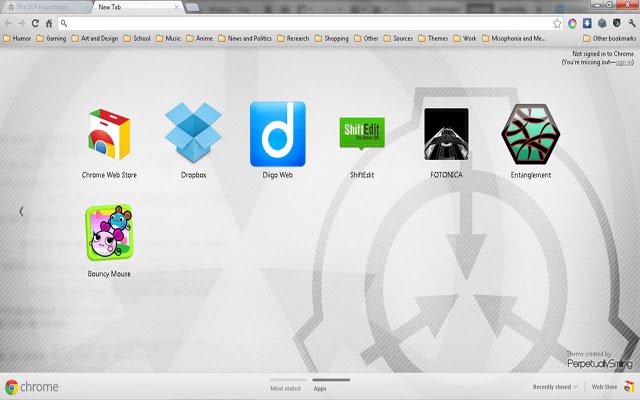The height and width of the screenshot is (400, 640).
Task: Go forward with the forward arrow
Action: point(22,23)
